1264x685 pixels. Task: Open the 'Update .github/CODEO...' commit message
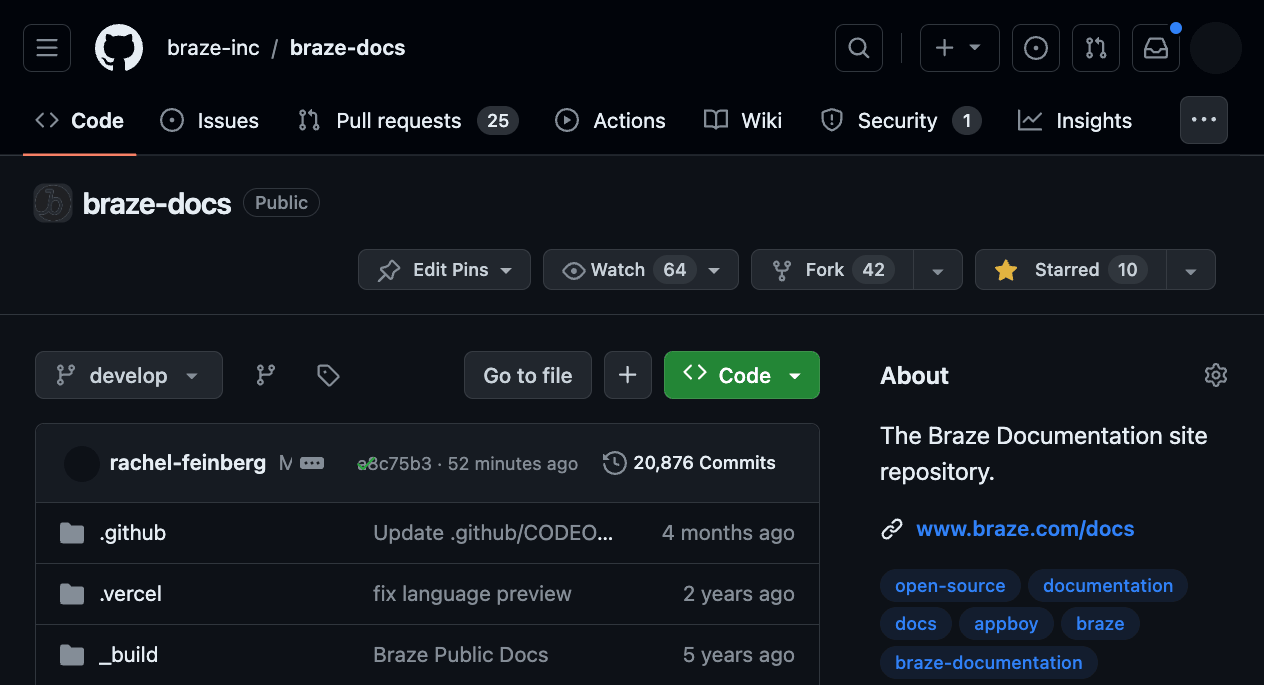(x=493, y=533)
